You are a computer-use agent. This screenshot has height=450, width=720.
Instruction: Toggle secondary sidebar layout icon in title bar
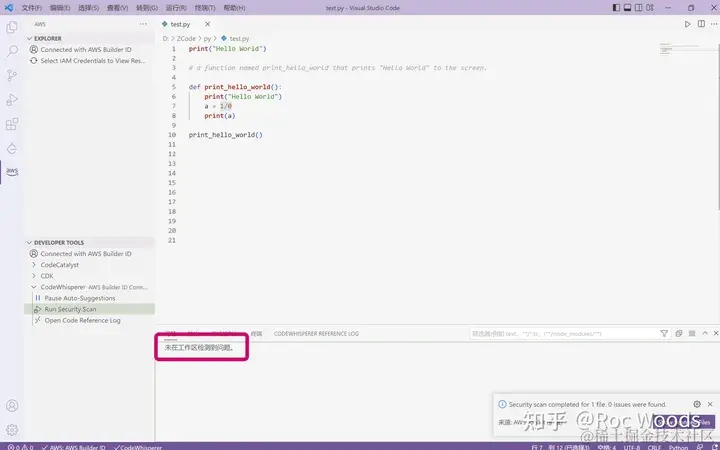click(x=639, y=8)
